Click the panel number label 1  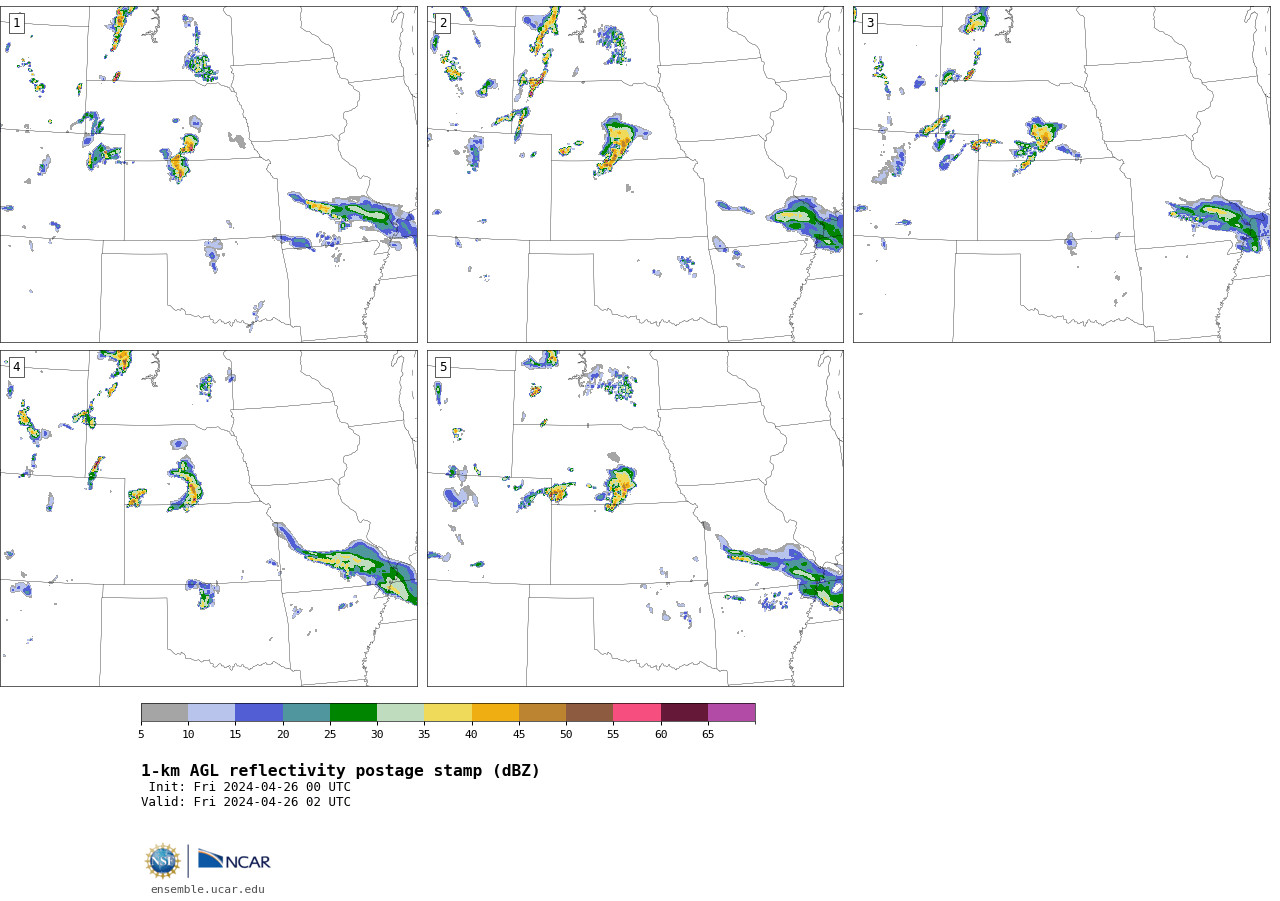(16, 23)
